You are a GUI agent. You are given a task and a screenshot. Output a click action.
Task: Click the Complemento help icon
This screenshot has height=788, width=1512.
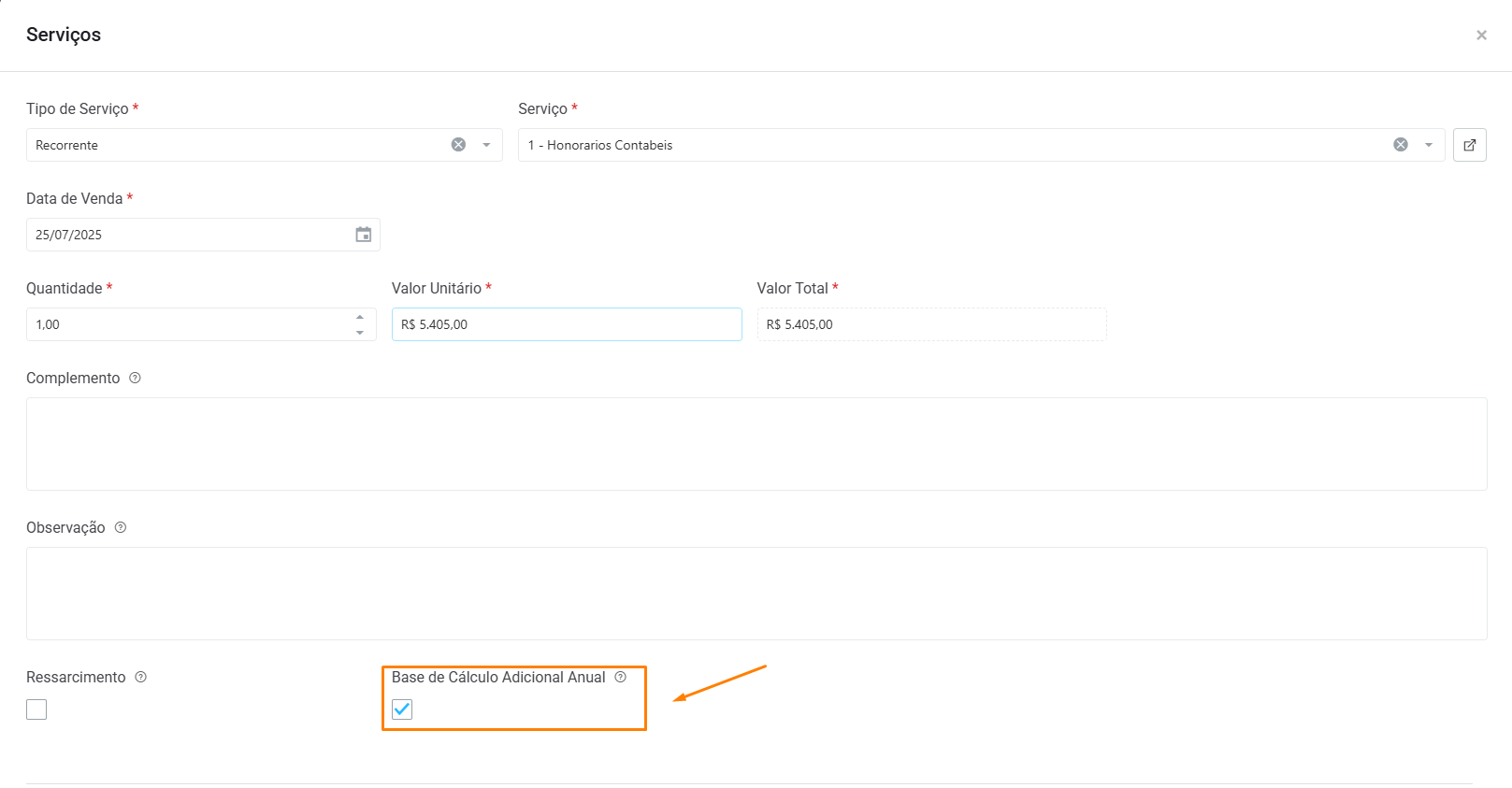click(x=135, y=379)
